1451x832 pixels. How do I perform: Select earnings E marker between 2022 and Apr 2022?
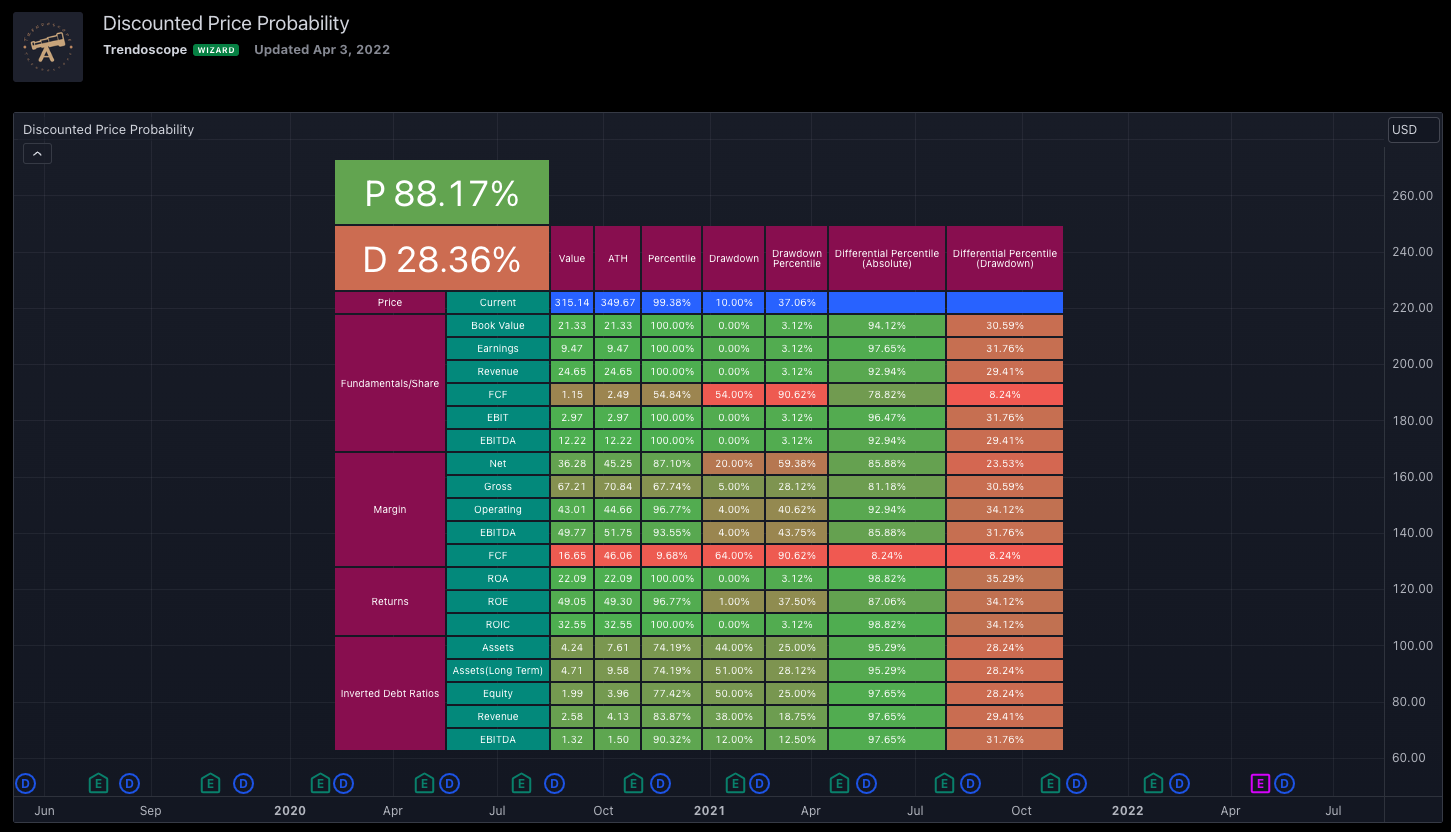pos(1153,783)
